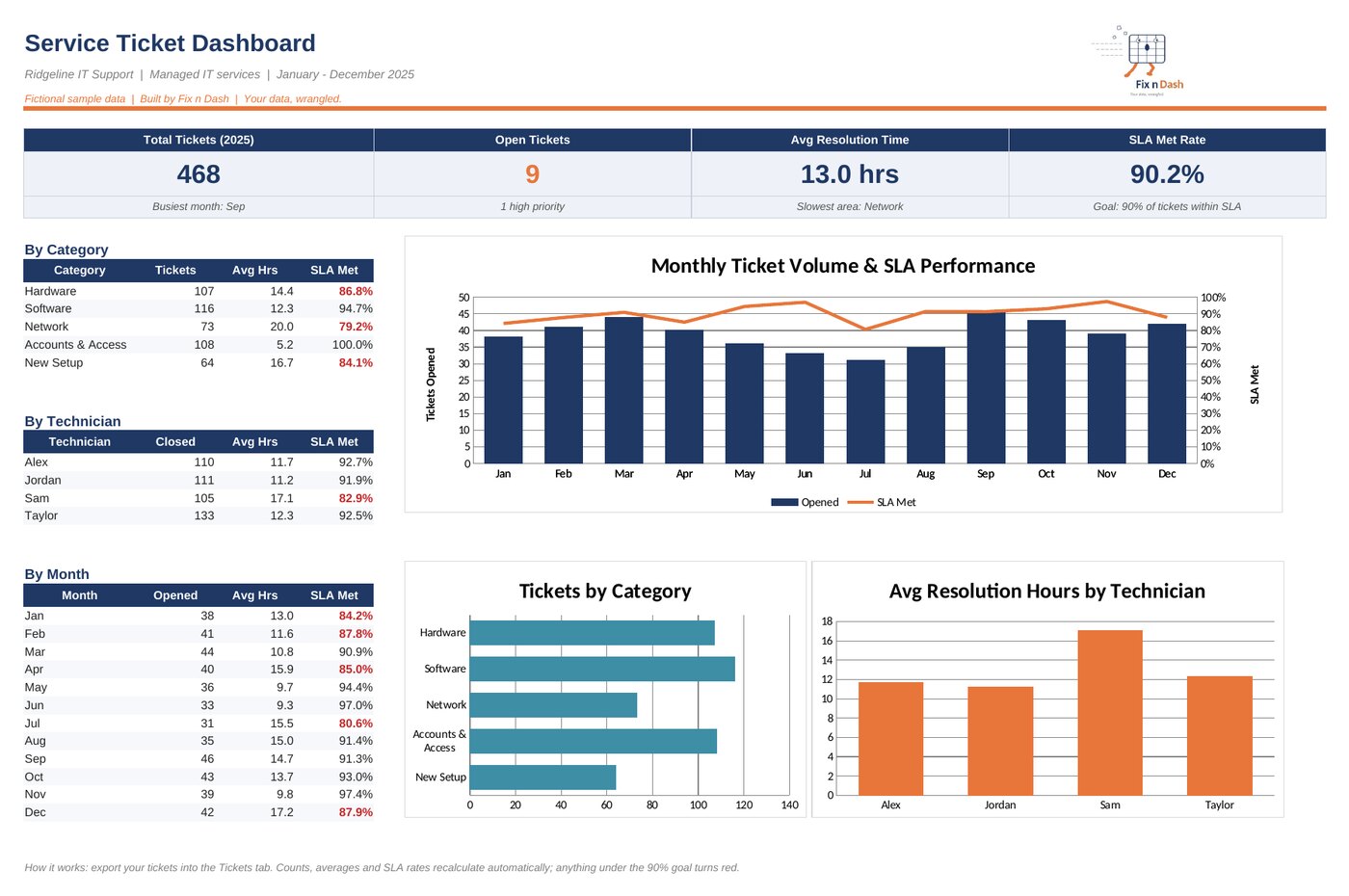Click the Hardware SLA Met 86.8% cell
1349x896 pixels.
[x=355, y=291]
